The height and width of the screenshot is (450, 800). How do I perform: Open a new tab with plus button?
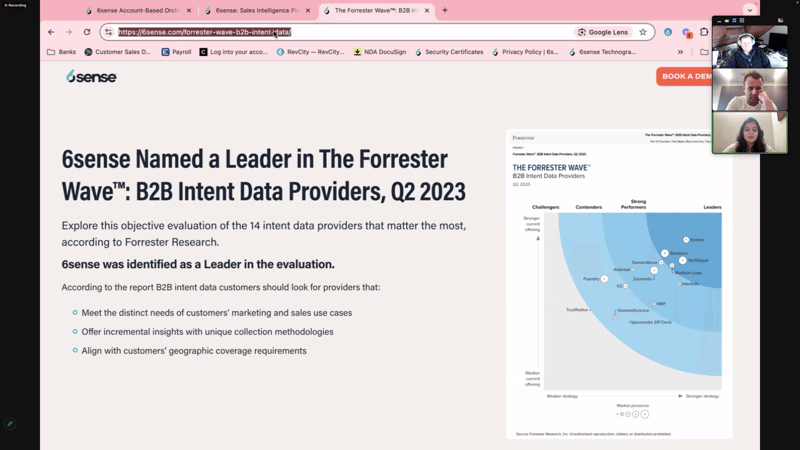pos(445,10)
